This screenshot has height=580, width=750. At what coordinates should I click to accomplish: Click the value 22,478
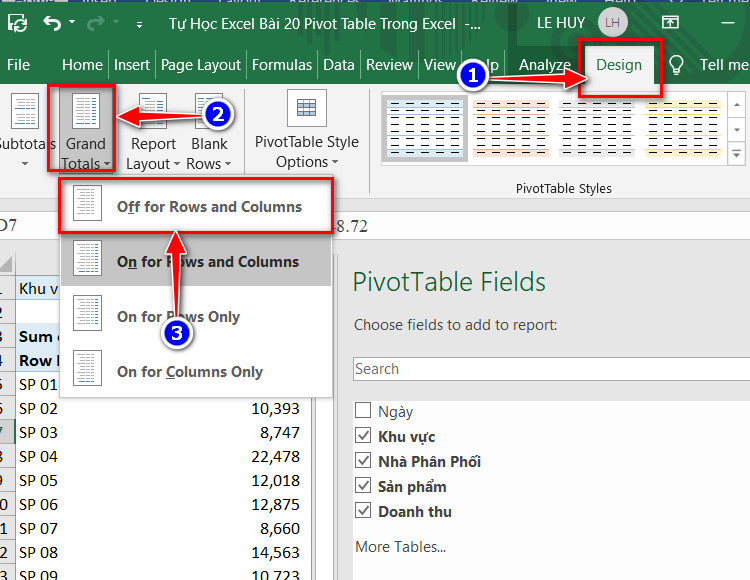(276, 457)
